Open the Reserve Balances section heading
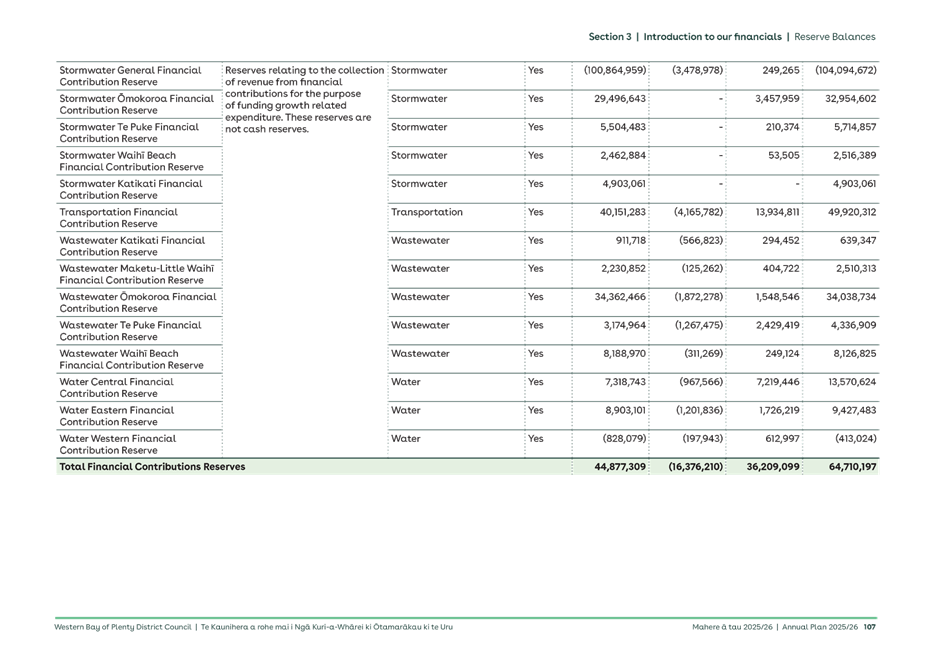This screenshot has width=931, height=664. [x=838, y=36]
